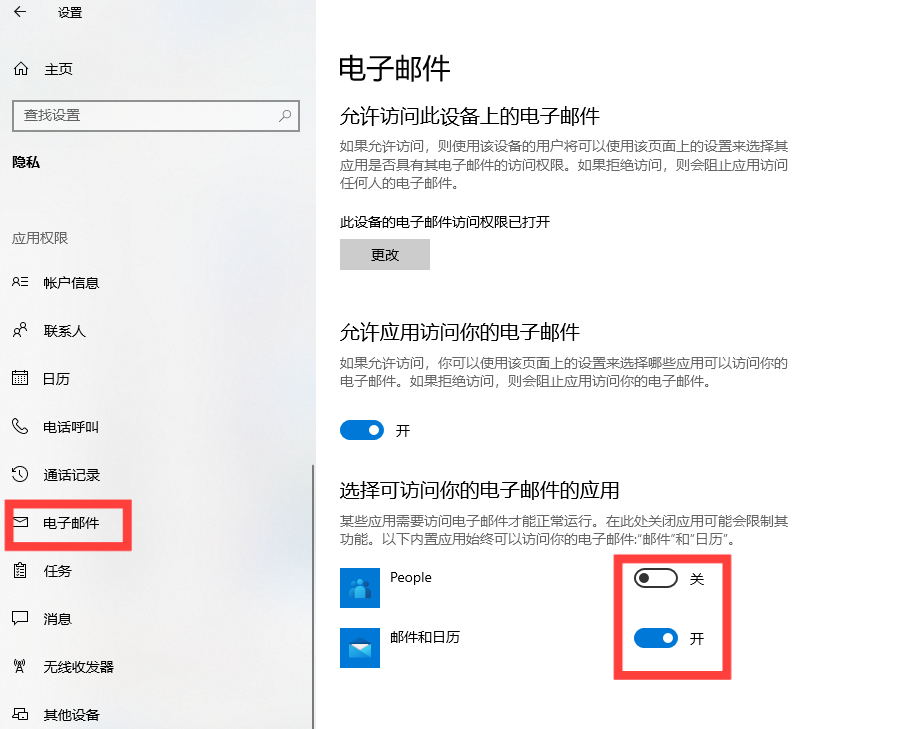
Task: Click the sidebar vertical scrollbar
Action: click(x=313, y=596)
